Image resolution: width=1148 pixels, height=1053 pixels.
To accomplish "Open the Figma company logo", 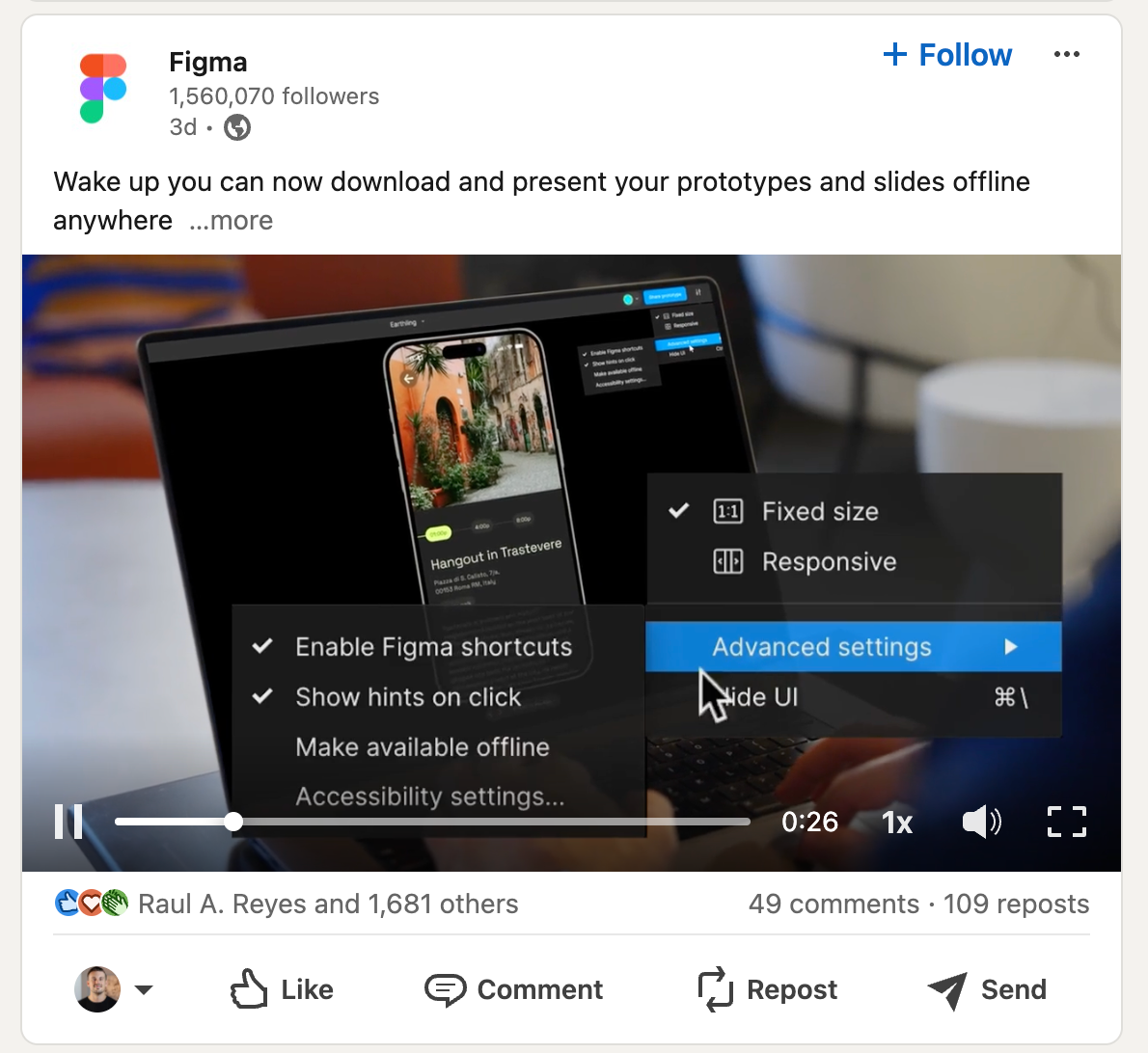I will tap(102, 89).
